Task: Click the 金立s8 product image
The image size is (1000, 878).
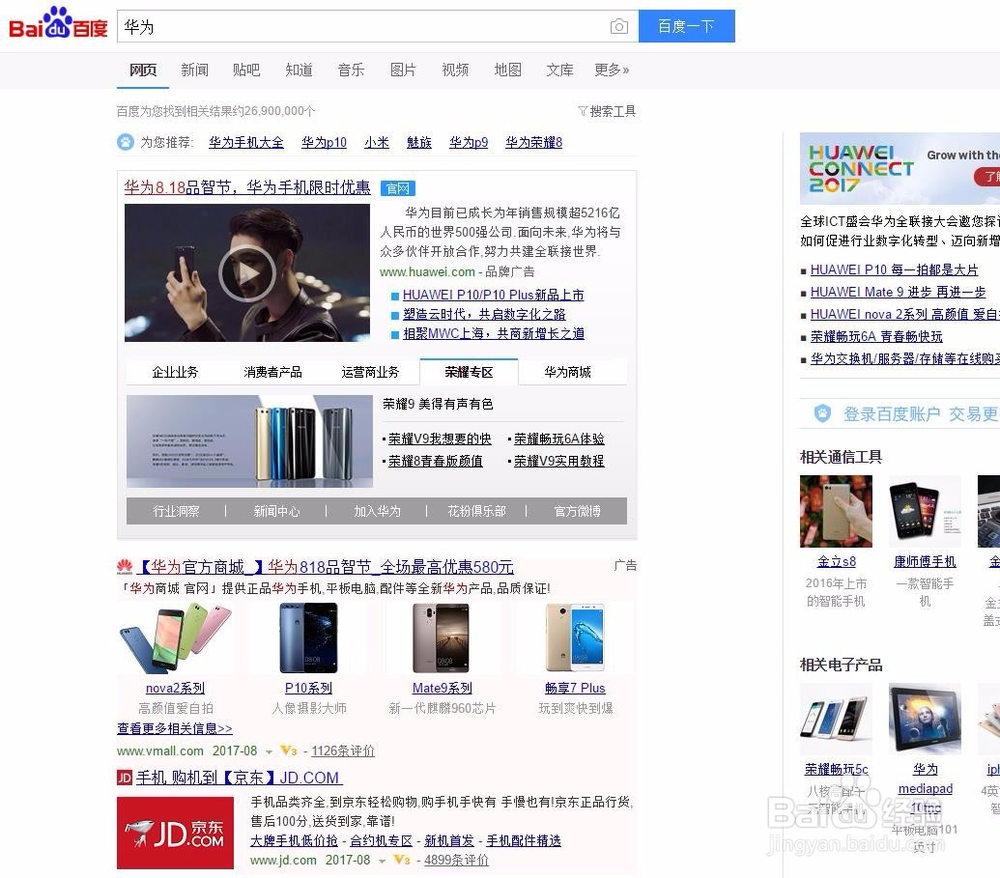Action: (836, 511)
